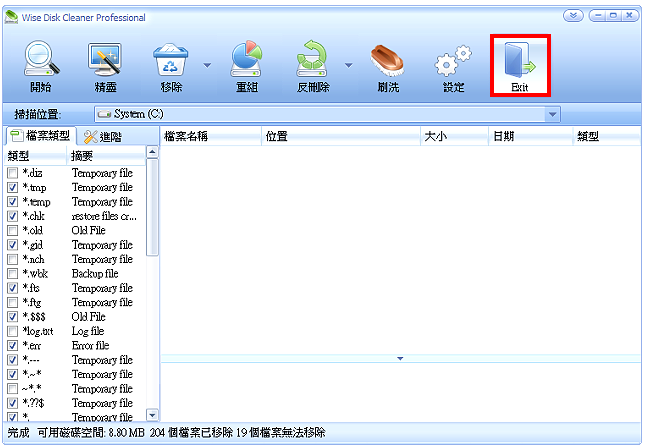Click status text 204 個檔案已移除
The height and width of the screenshot is (446, 655).
click(191, 432)
